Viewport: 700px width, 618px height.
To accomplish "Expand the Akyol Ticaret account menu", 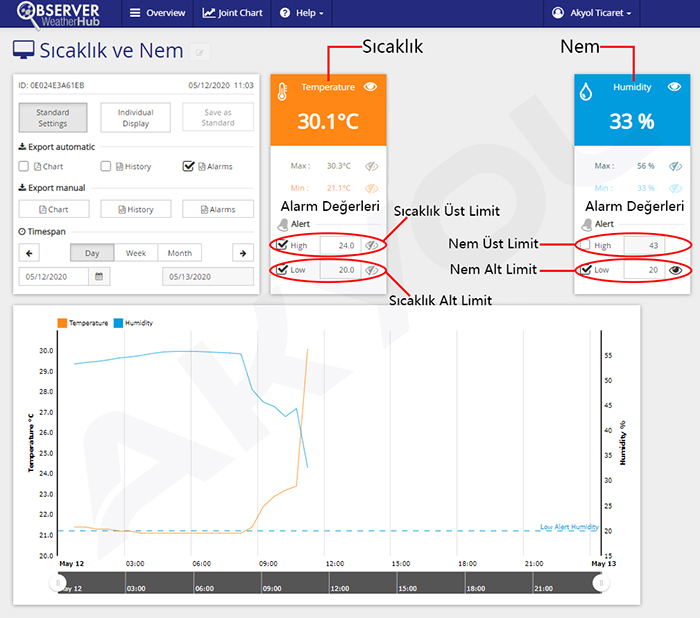I will coord(593,13).
